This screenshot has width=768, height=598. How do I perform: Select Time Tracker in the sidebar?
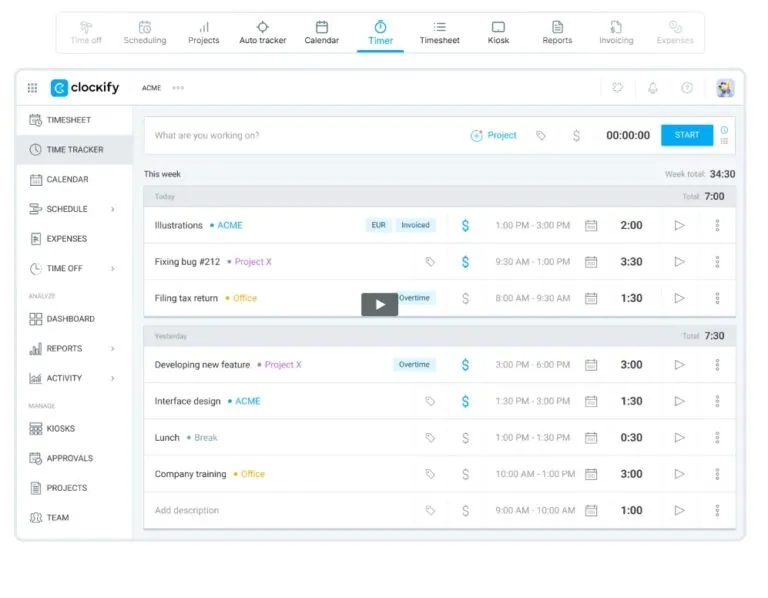click(x=74, y=149)
